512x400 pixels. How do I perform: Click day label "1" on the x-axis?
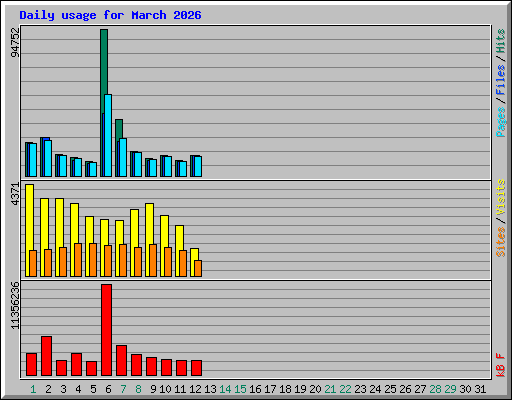coord(33,389)
